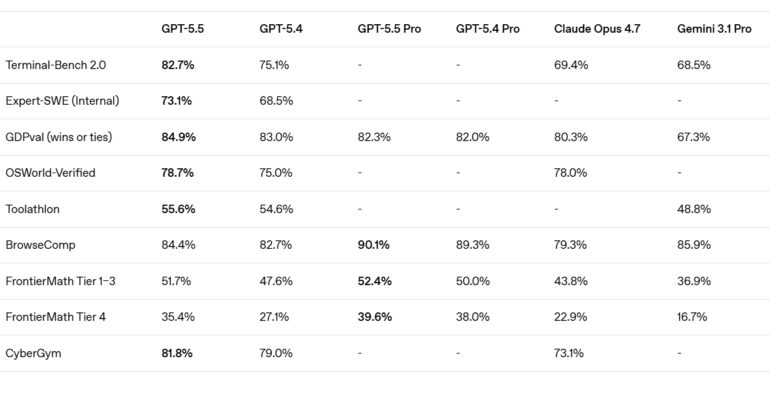Select Claude Opus 4.7's 69.4% Terminal-Bench score

[571, 65]
